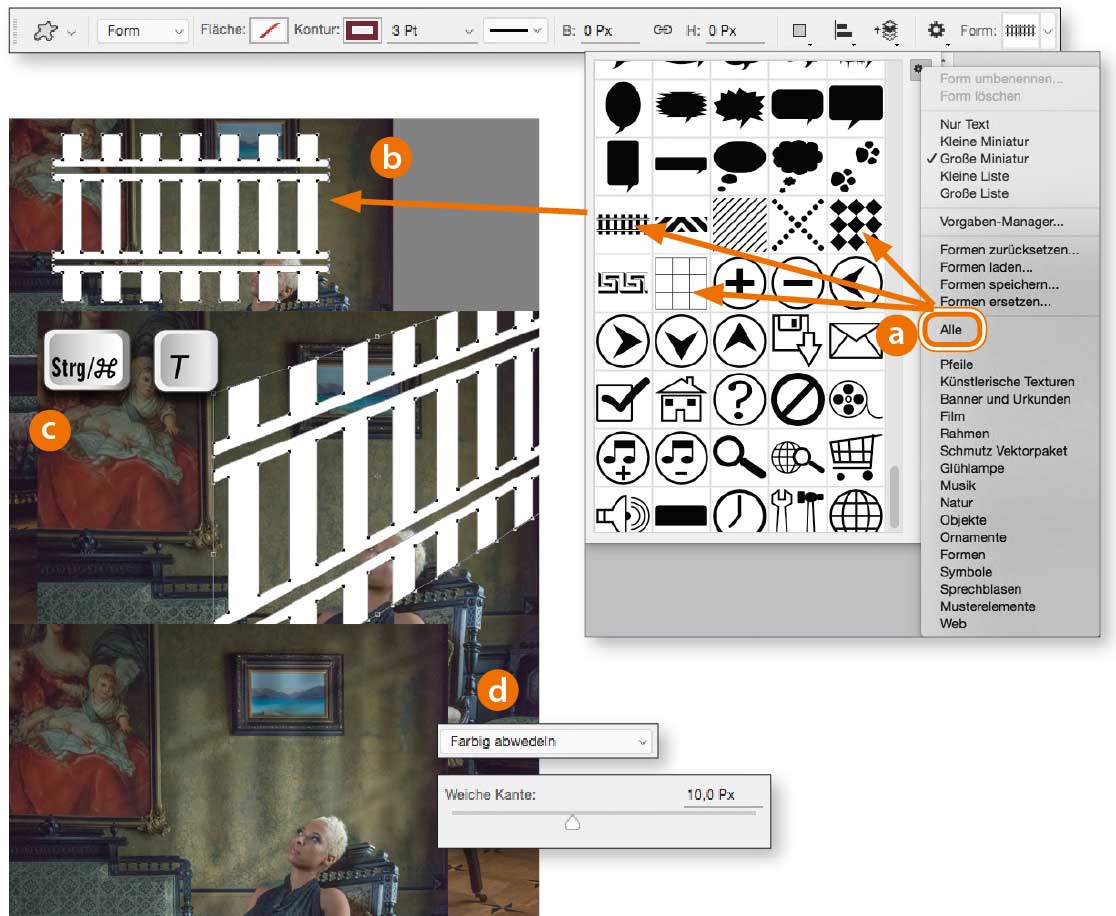Viewport: 1116px width, 916px height.
Task: Select the question mark circle shape
Action: tap(739, 400)
